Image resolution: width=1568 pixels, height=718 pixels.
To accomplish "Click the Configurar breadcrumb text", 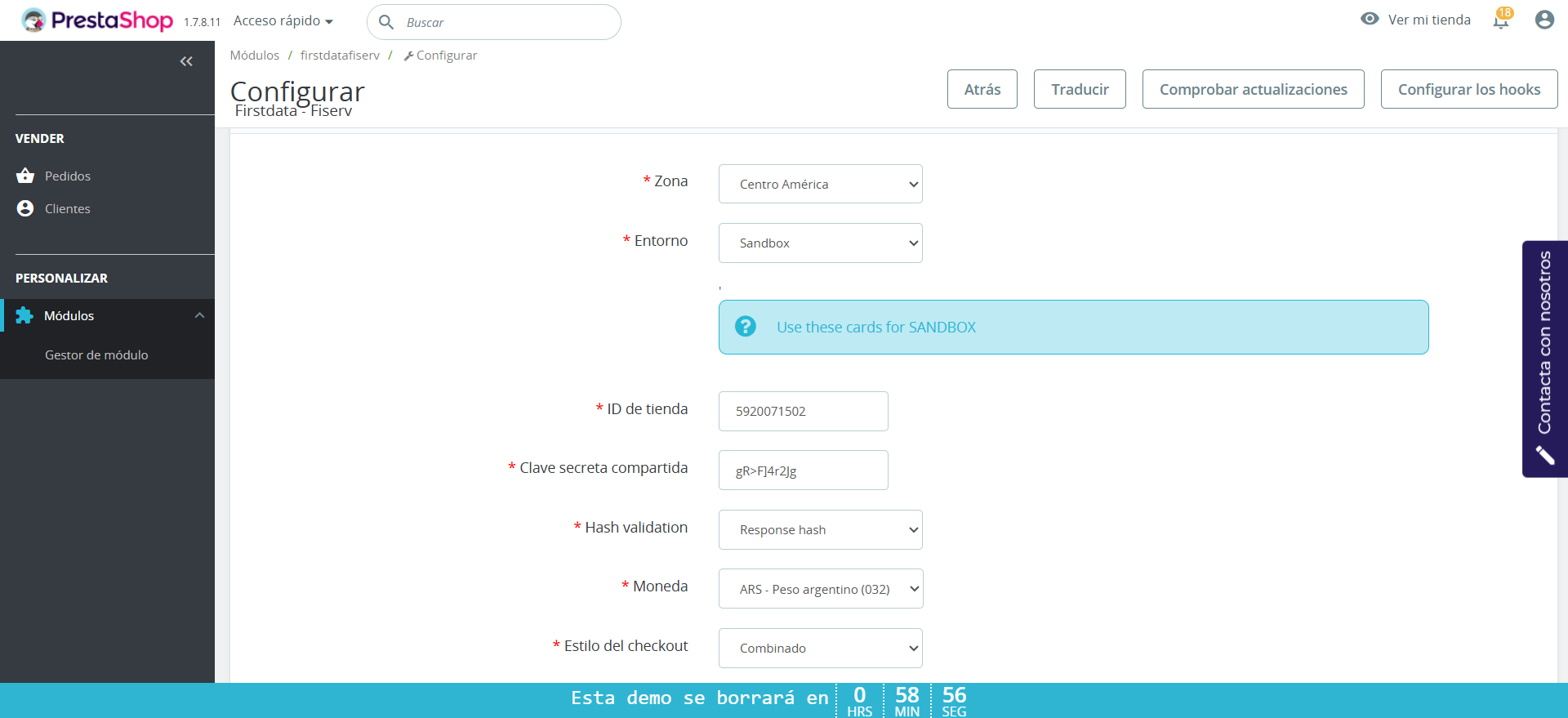I will point(447,55).
